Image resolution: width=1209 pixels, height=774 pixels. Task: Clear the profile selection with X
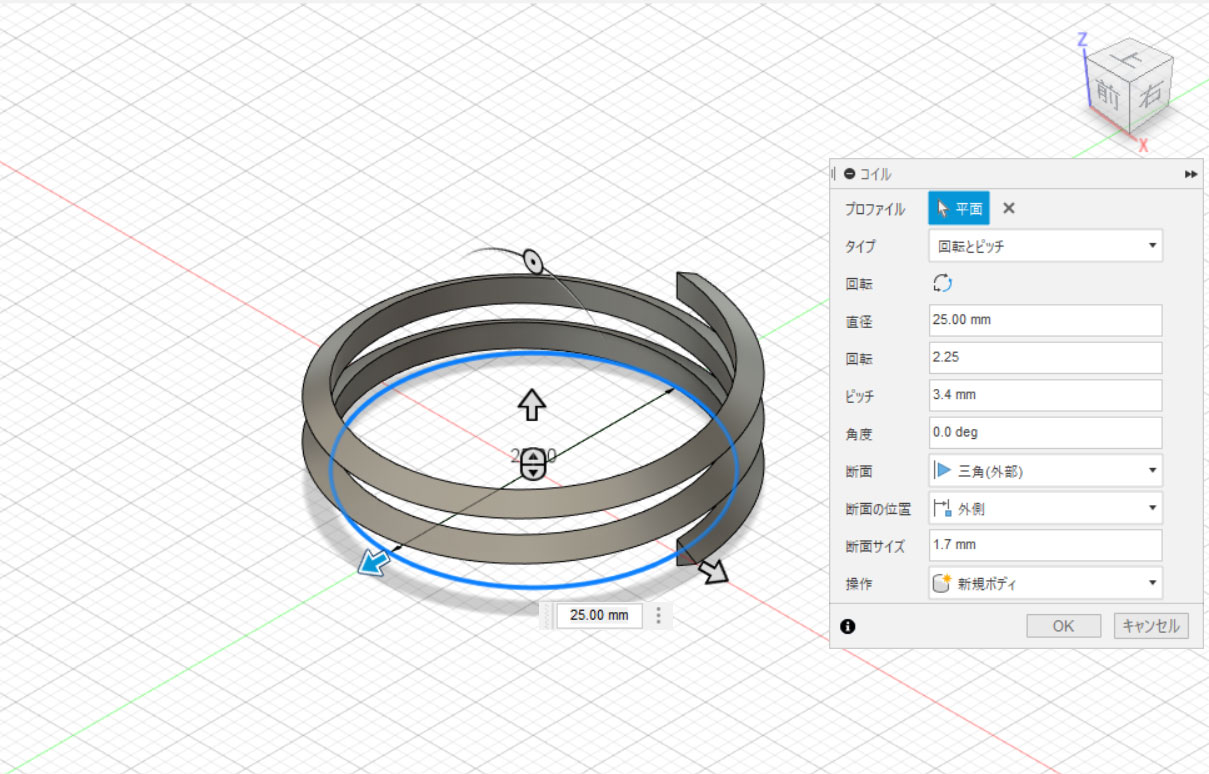point(1009,208)
